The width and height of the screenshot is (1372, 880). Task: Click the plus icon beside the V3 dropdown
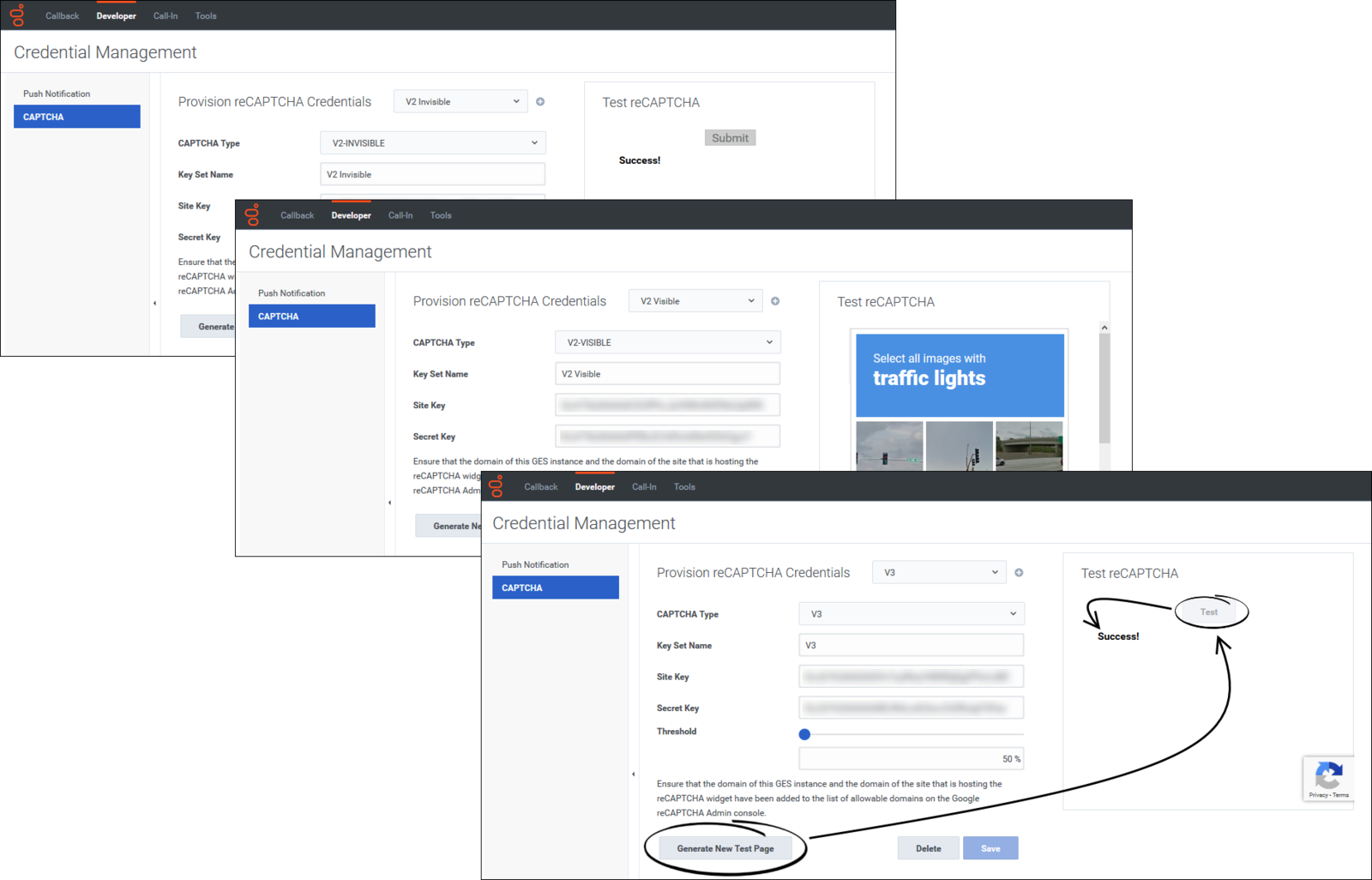pos(1019,572)
